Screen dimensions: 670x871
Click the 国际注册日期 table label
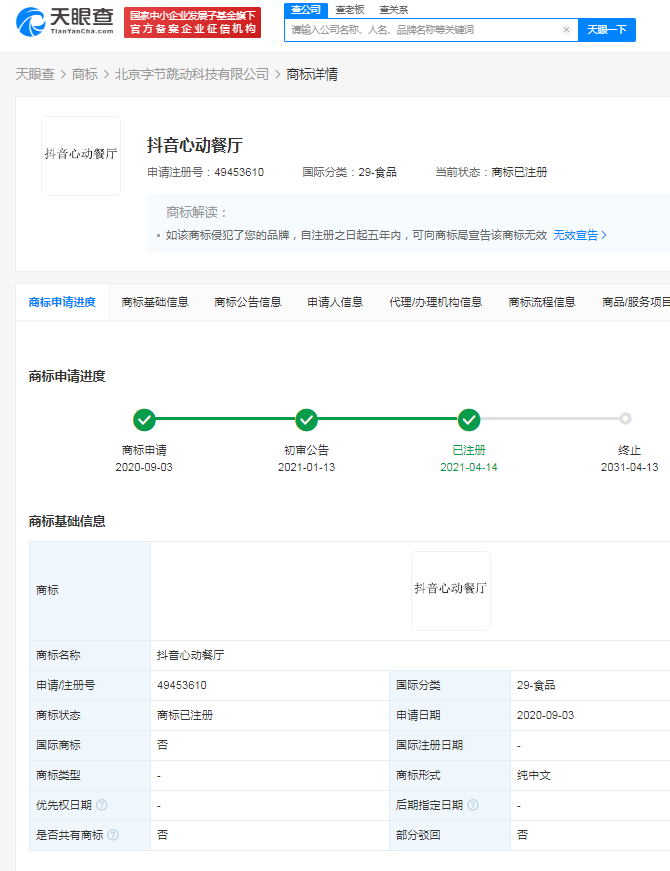coord(429,745)
